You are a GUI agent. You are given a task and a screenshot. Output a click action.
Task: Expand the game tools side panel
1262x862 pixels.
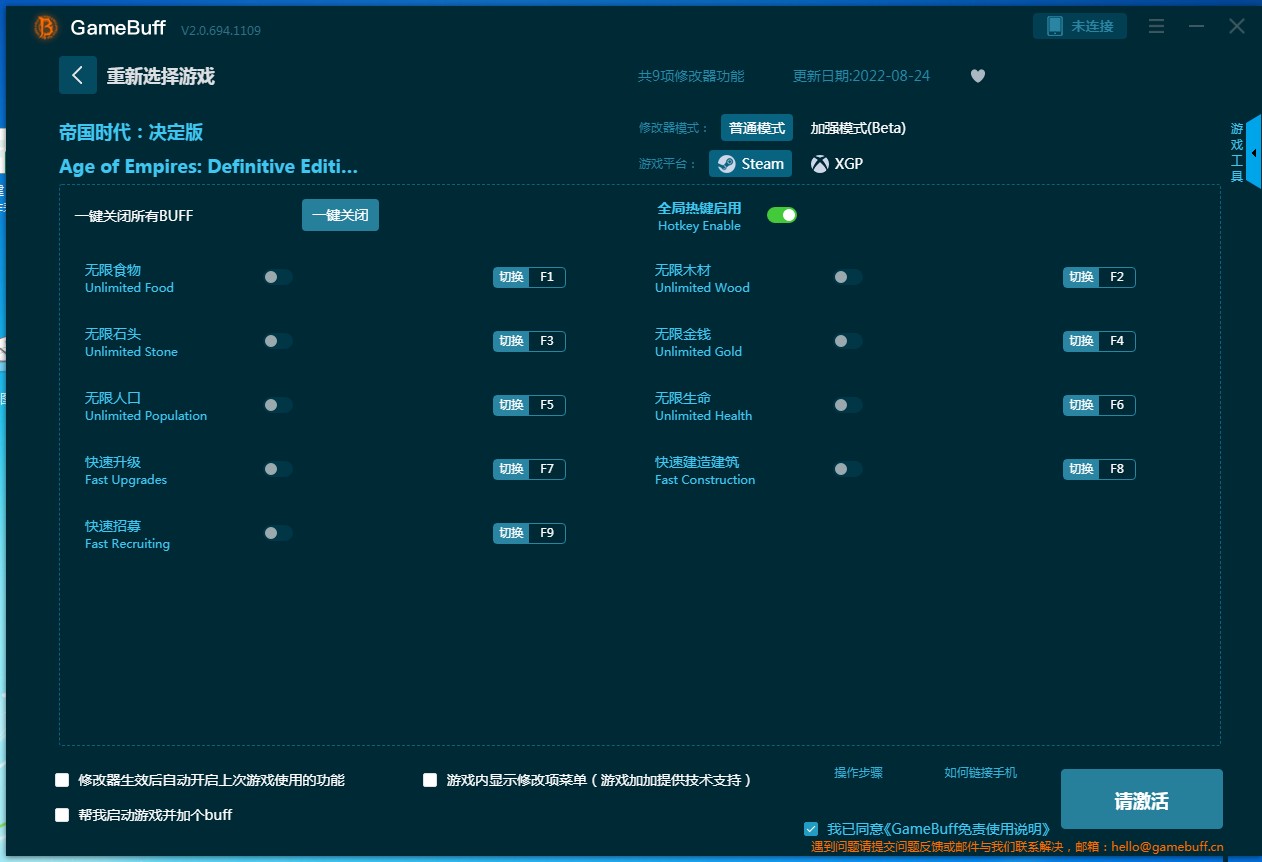[x=1253, y=153]
